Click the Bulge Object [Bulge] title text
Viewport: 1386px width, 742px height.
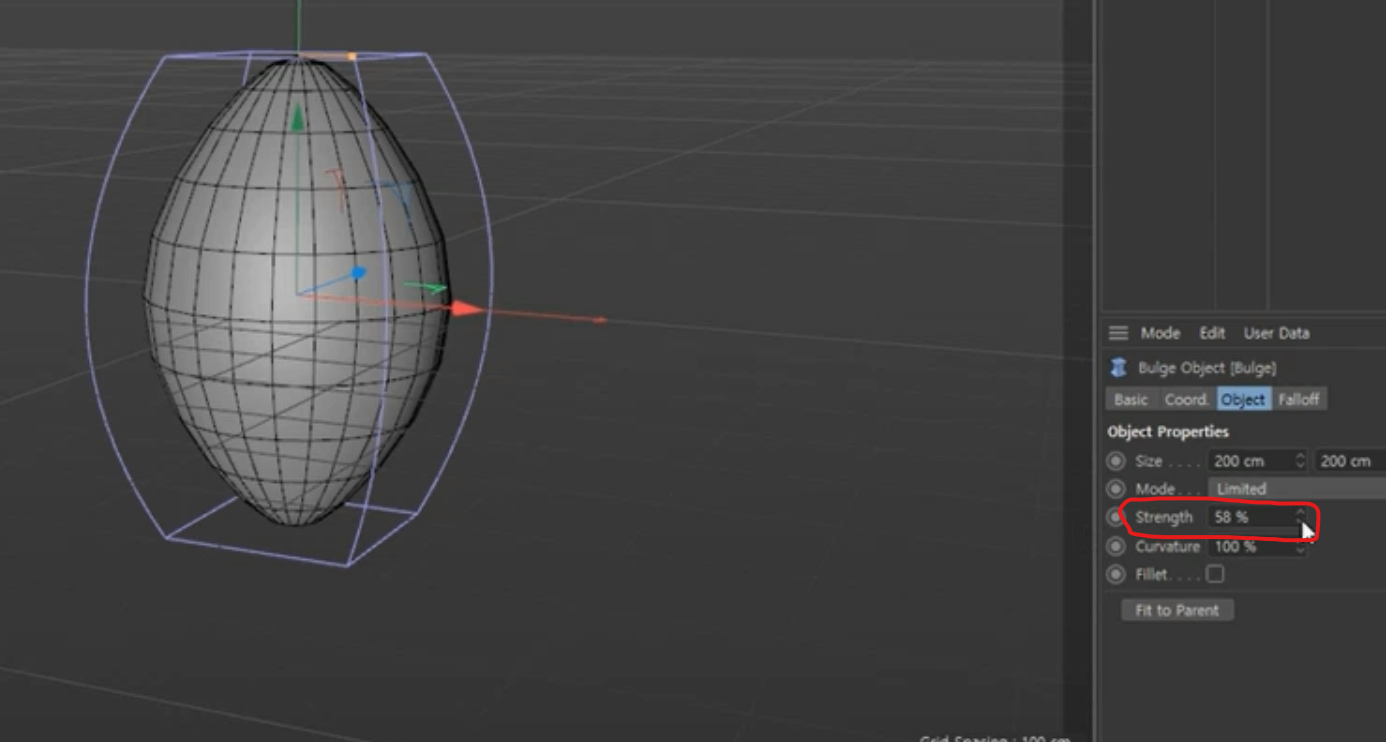coord(1207,367)
